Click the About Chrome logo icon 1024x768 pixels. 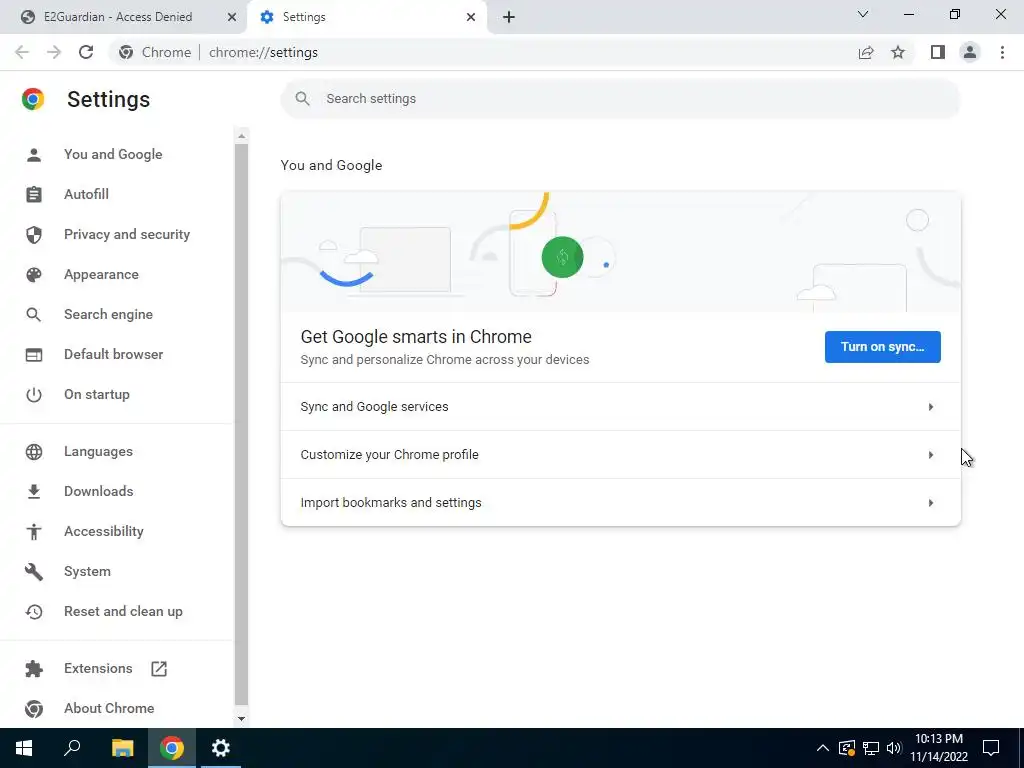pyautogui.click(x=34, y=709)
